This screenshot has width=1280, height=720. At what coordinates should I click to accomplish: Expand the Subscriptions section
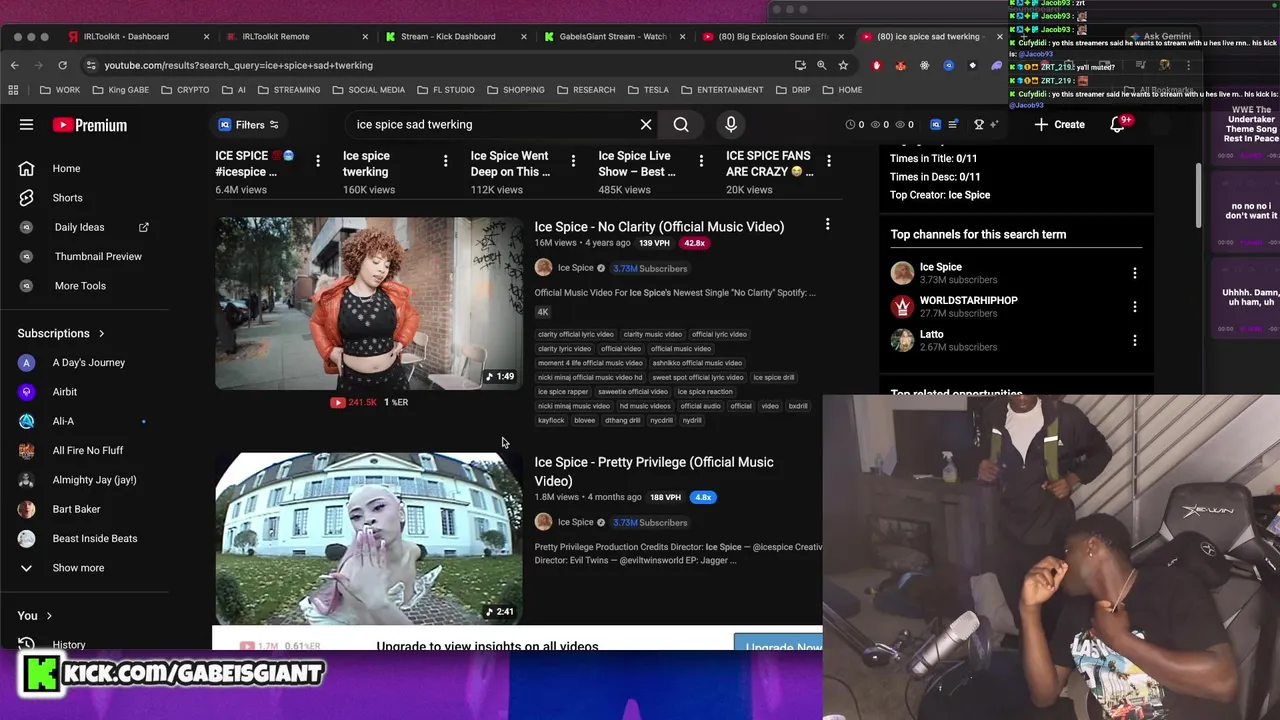(61, 333)
